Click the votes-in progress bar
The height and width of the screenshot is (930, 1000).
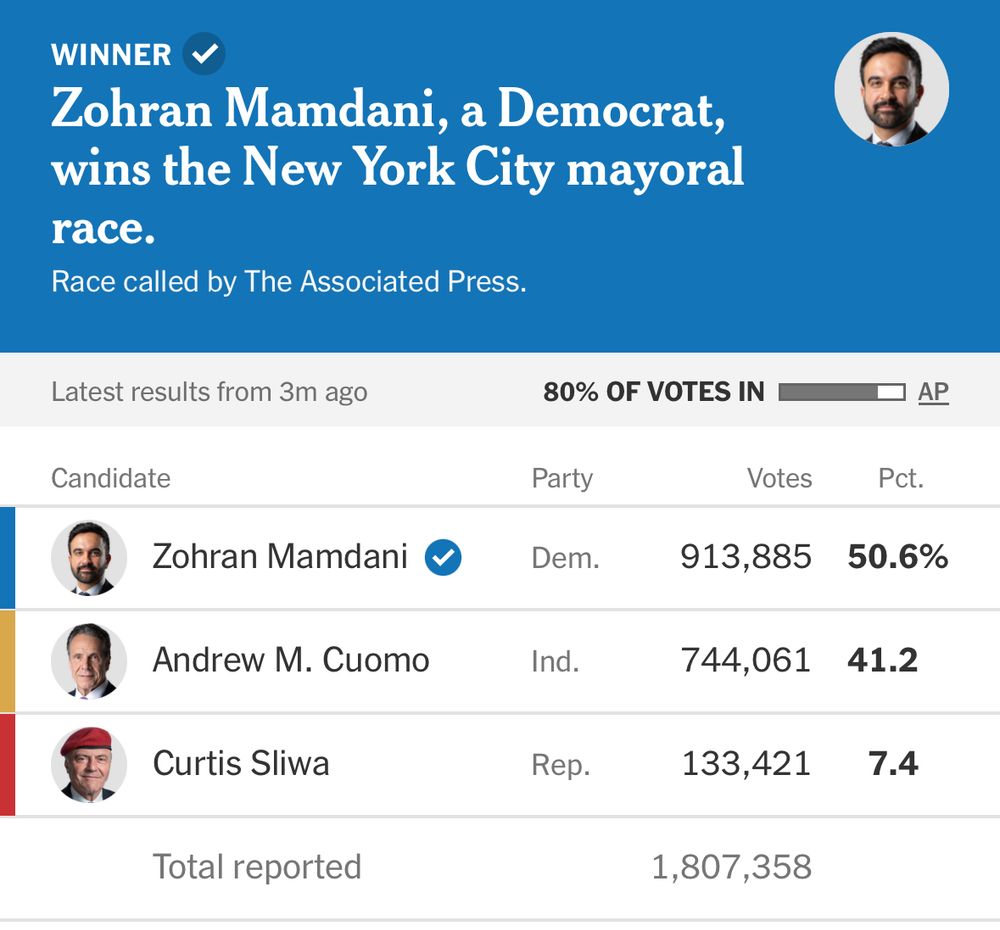(841, 392)
